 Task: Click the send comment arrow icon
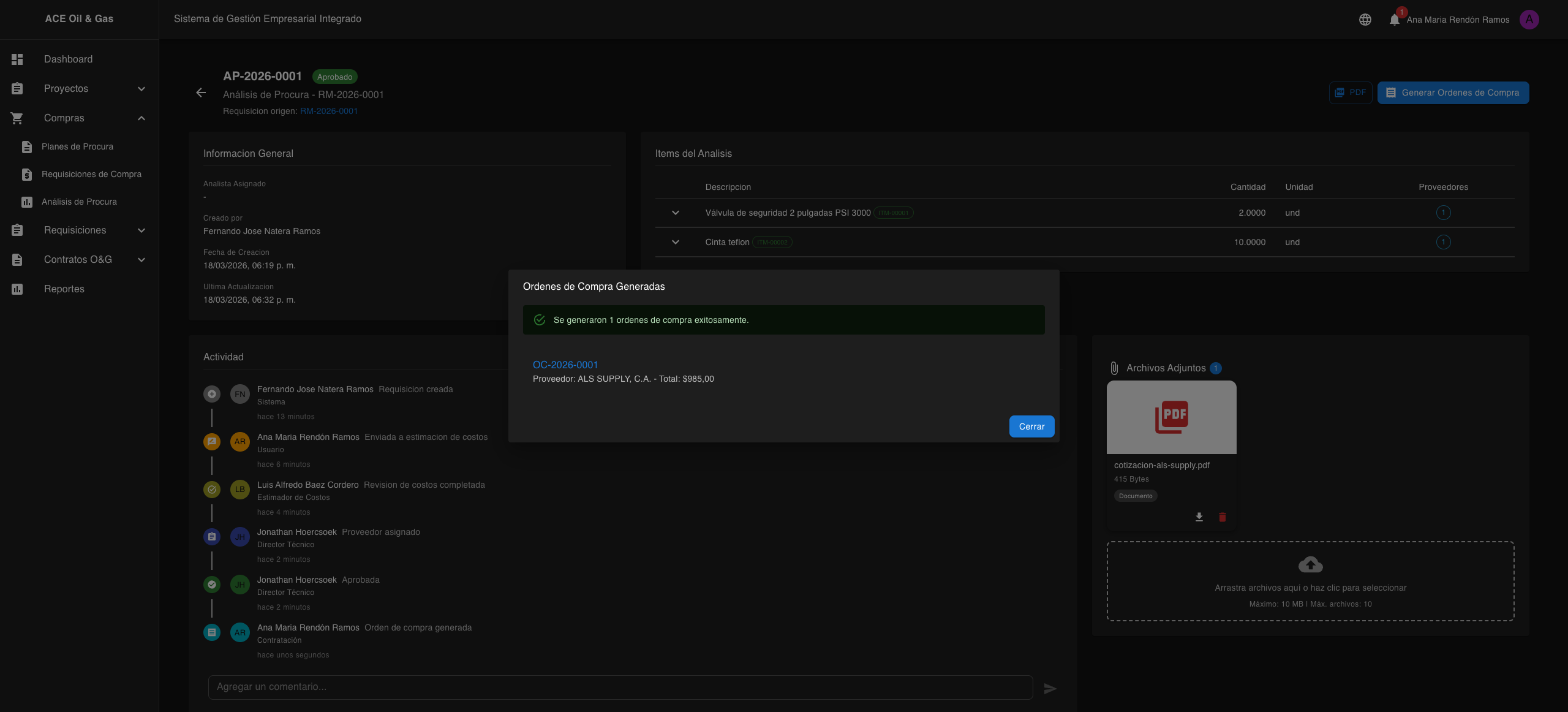tap(1050, 688)
